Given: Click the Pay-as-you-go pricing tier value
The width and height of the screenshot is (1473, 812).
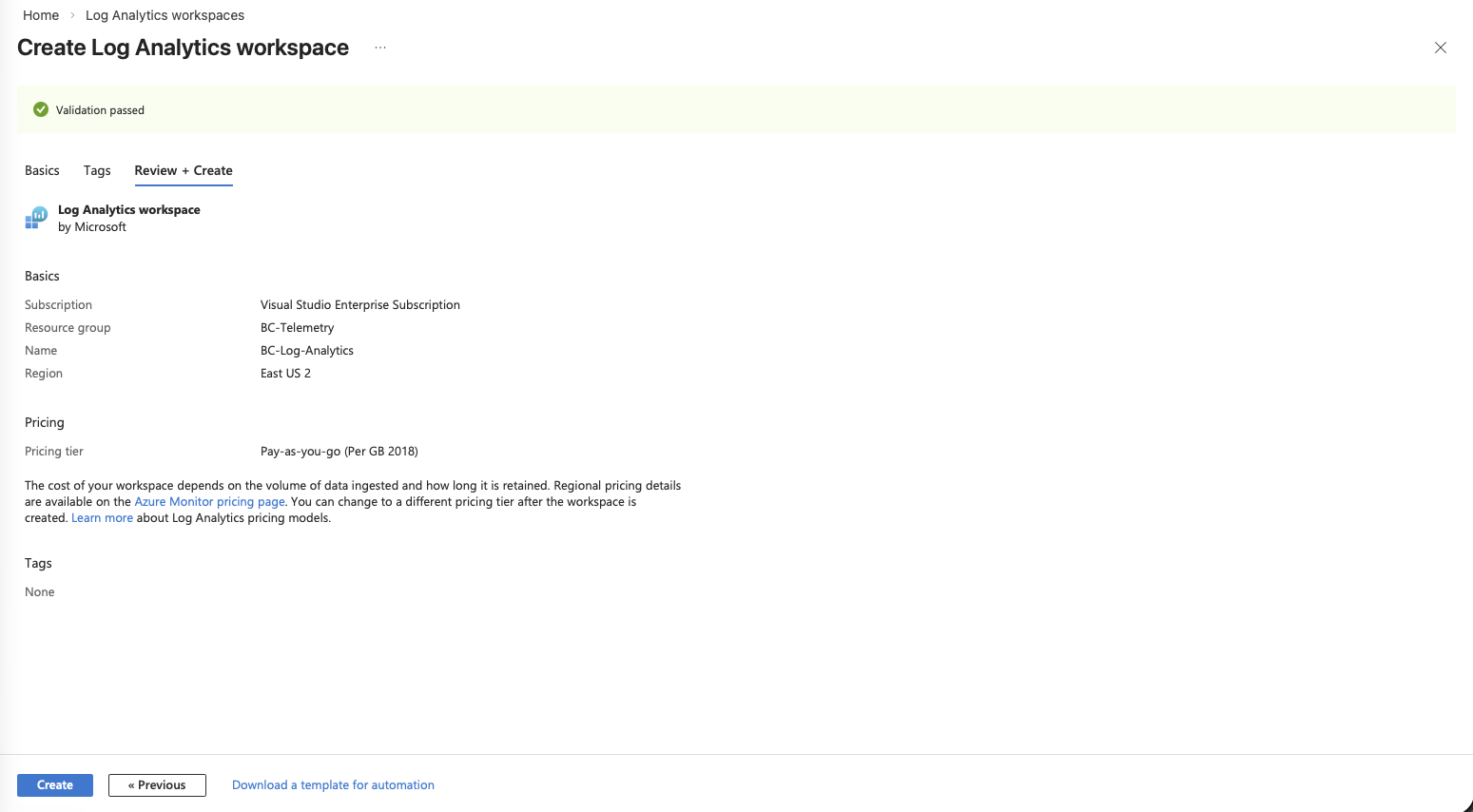Looking at the screenshot, I should coord(339,451).
